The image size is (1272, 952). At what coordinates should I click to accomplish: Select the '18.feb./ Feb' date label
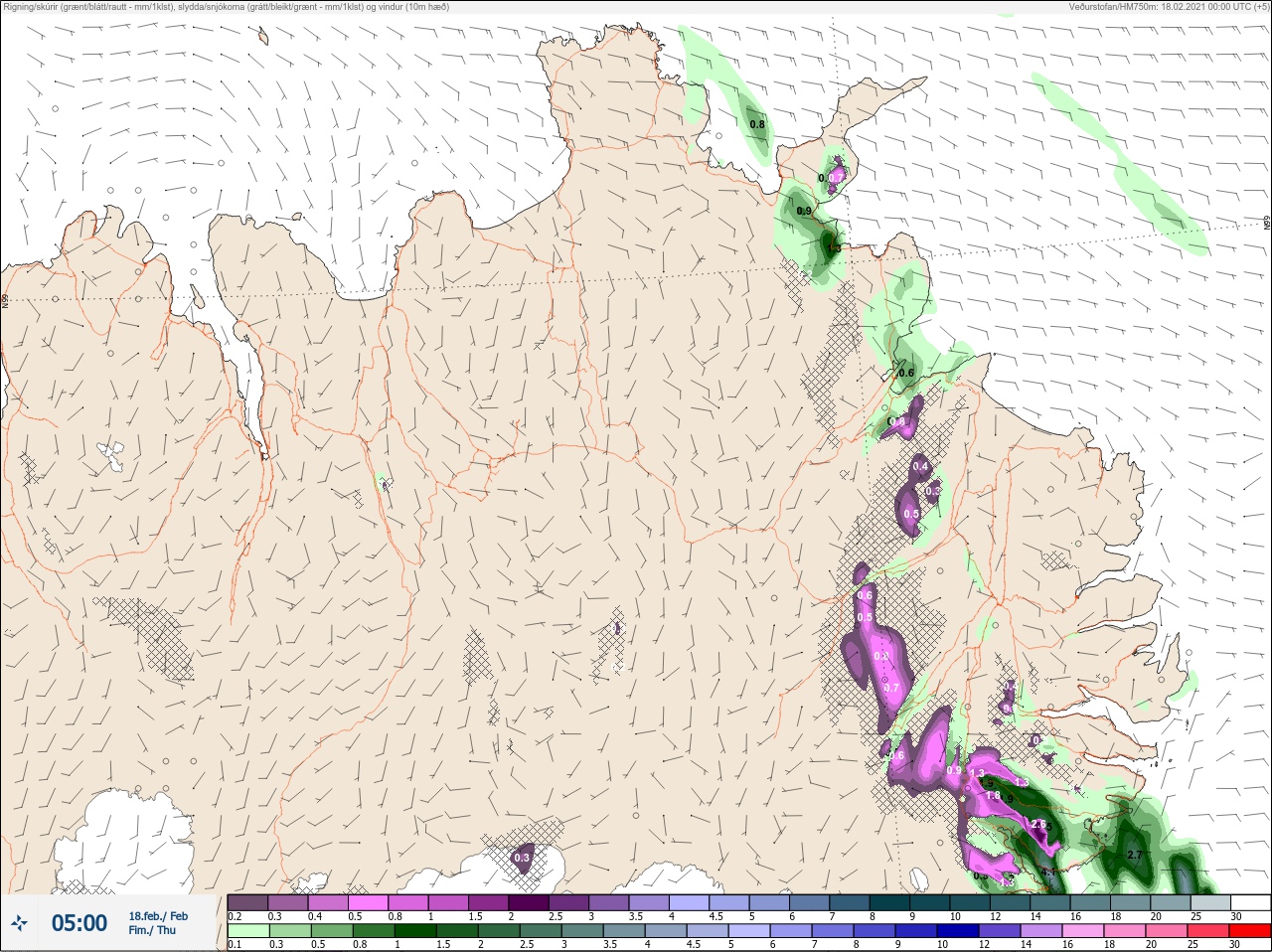[158, 916]
